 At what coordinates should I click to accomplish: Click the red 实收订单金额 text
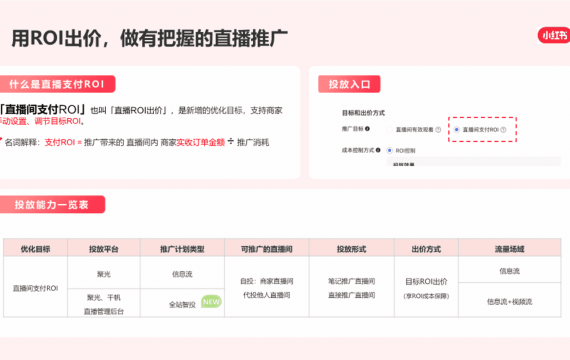[200, 142]
